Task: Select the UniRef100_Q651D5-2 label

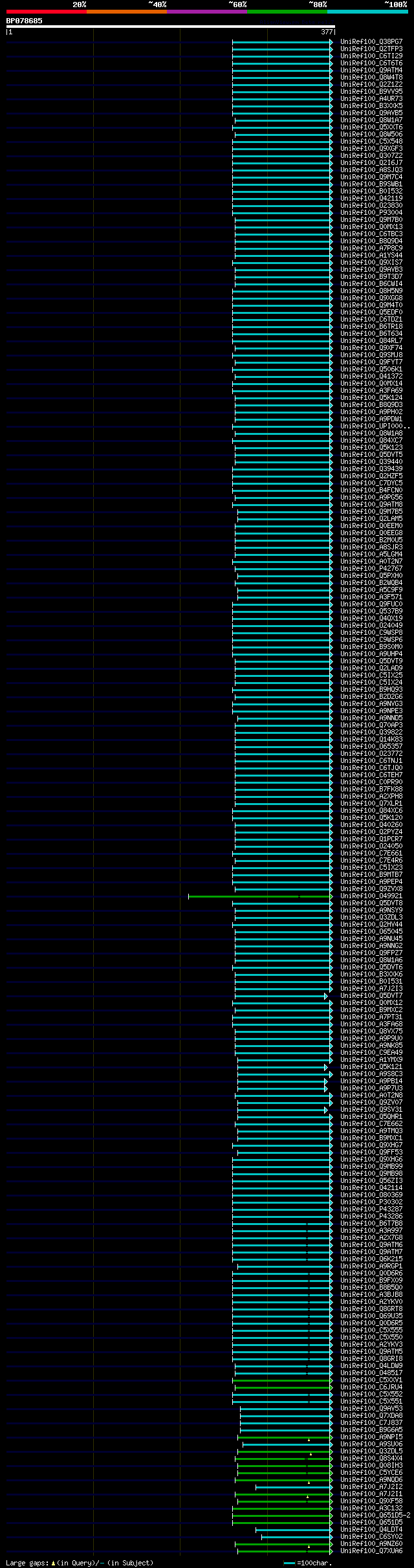Action: click(375, 1516)
